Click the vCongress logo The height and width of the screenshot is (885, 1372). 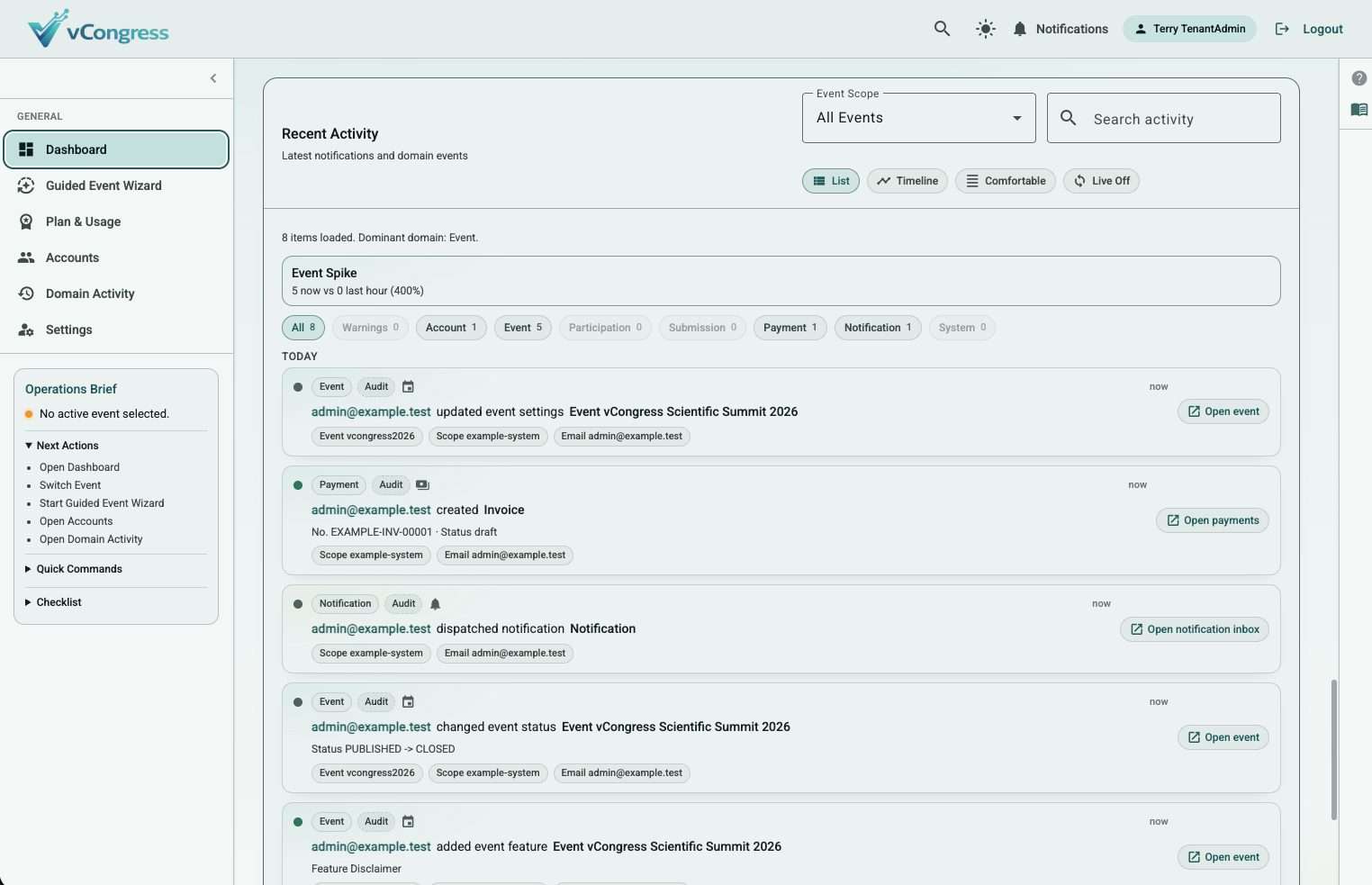tap(98, 29)
